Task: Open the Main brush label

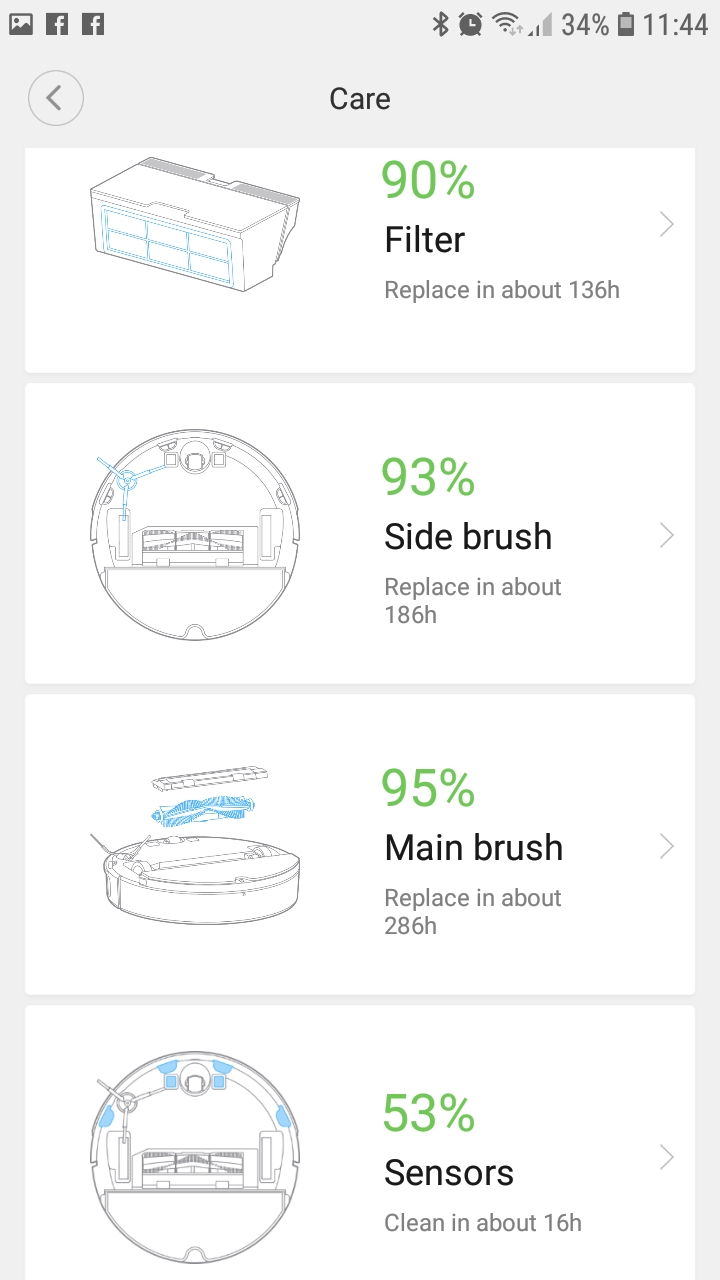Action: [474, 848]
